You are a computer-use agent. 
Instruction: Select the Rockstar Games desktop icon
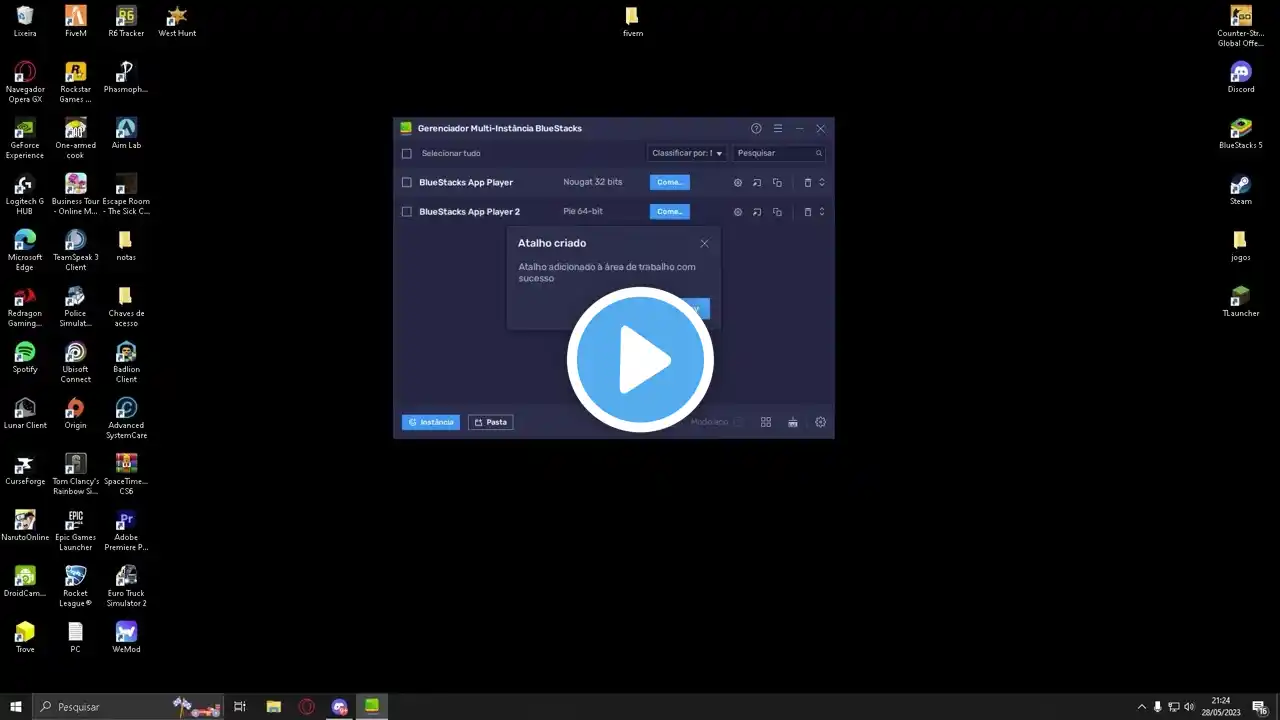point(76,82)
